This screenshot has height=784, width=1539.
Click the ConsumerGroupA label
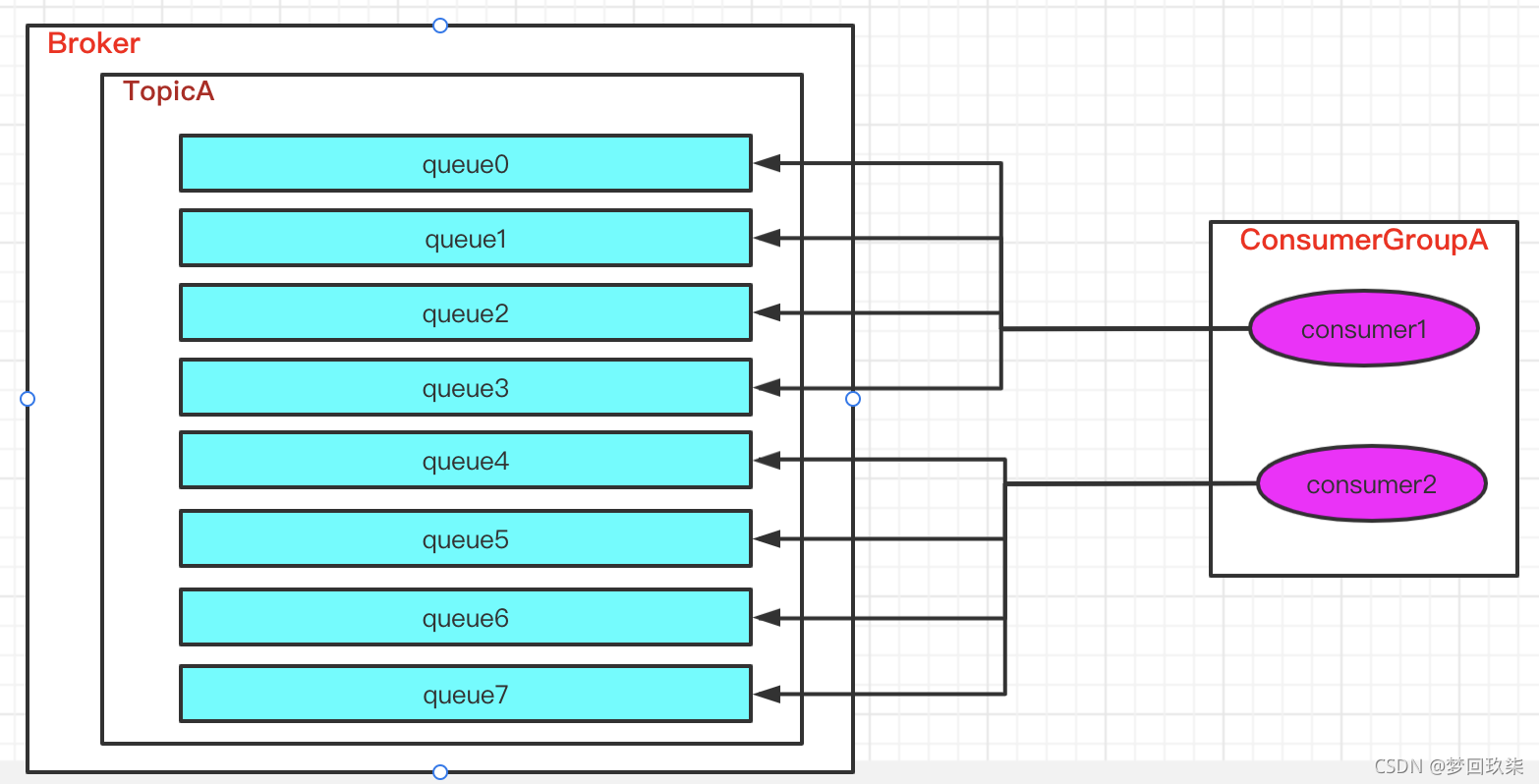pyautogui.click(x=1363, y=240)
